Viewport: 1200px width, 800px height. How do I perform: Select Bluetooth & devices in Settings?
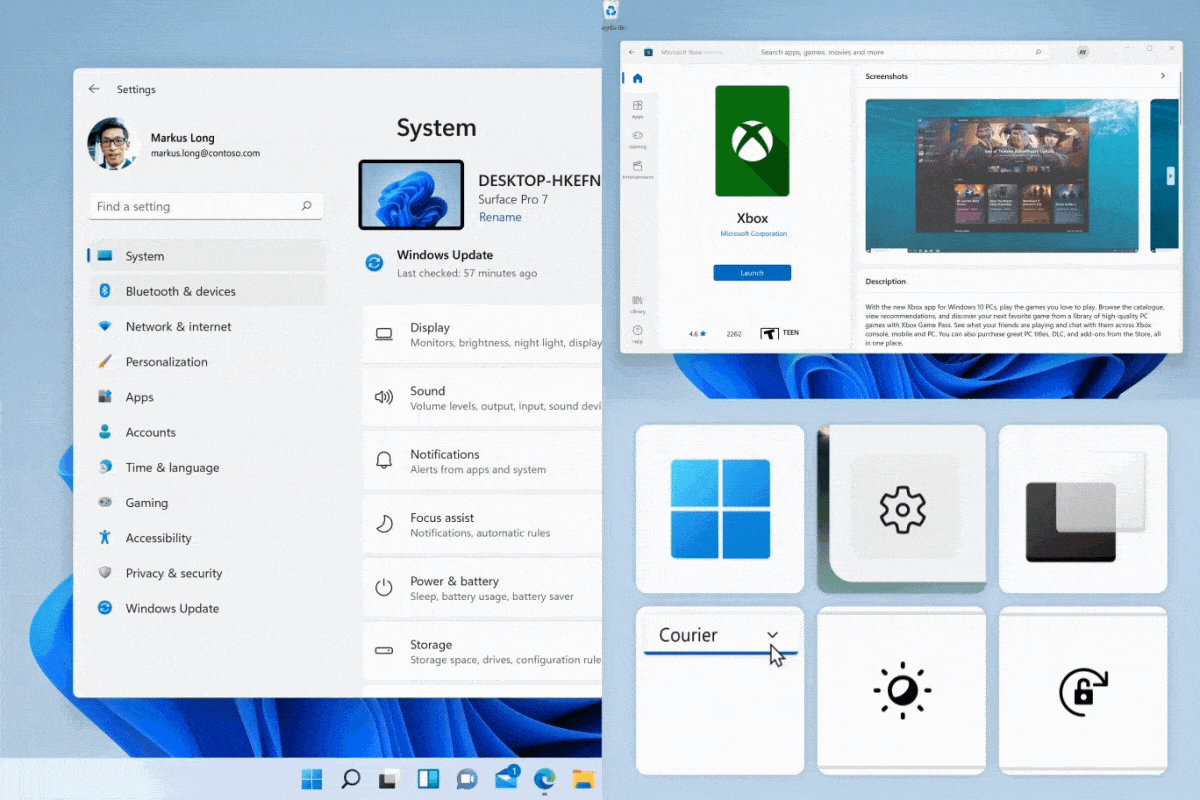[180, 291]
